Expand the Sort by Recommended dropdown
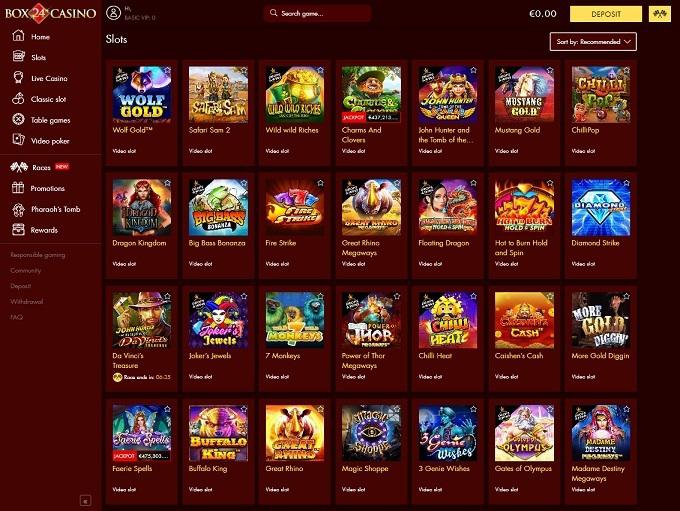This screenshot has height=511, width=680. 593,42
